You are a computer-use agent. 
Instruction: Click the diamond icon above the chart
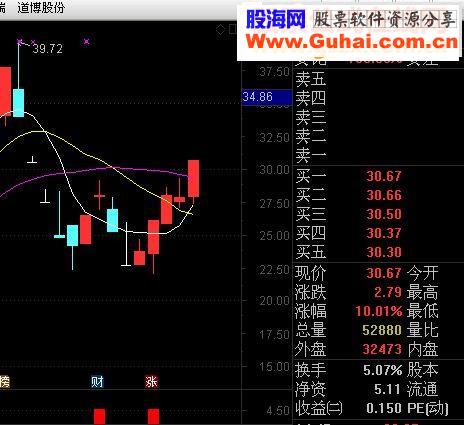[x=221, y=30]
